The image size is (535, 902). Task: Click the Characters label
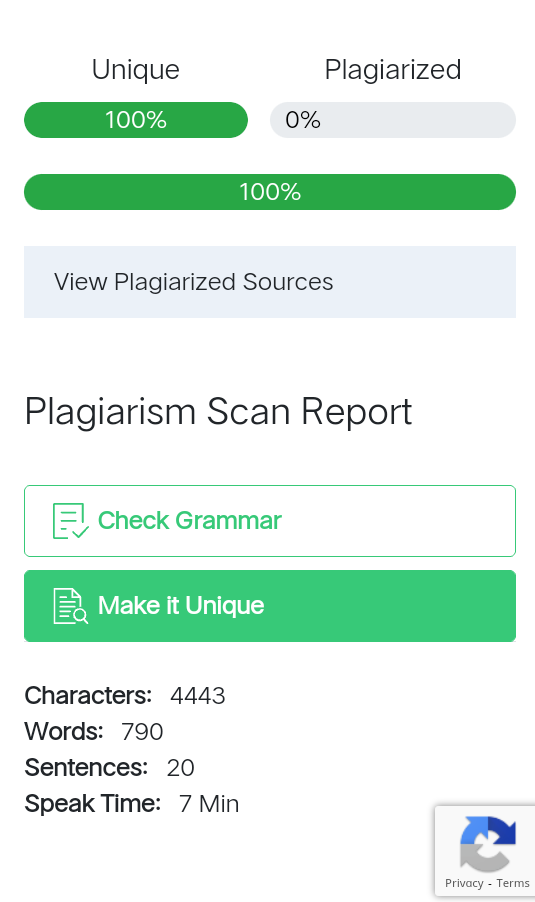click(x=88, y=696)
